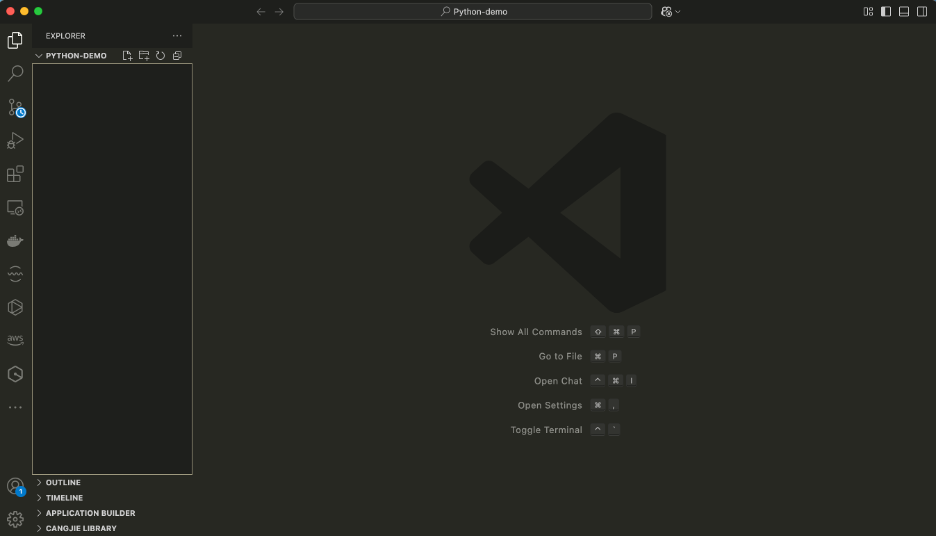The image size is (936, 536).
Task: Collapse the PYTHON-DEMO folder section
Action: tap(39, 56)
